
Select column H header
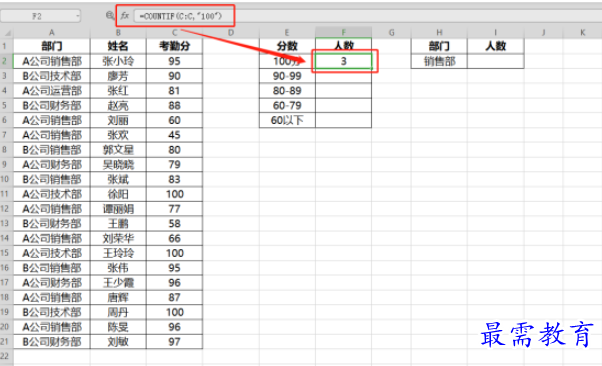pyautogui.click(x=439, y=33)
